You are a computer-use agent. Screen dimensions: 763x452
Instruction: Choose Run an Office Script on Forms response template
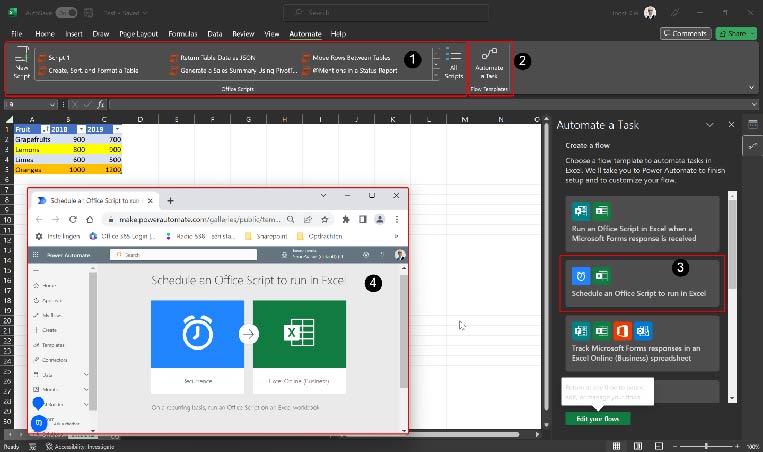[x=642, y=224]
